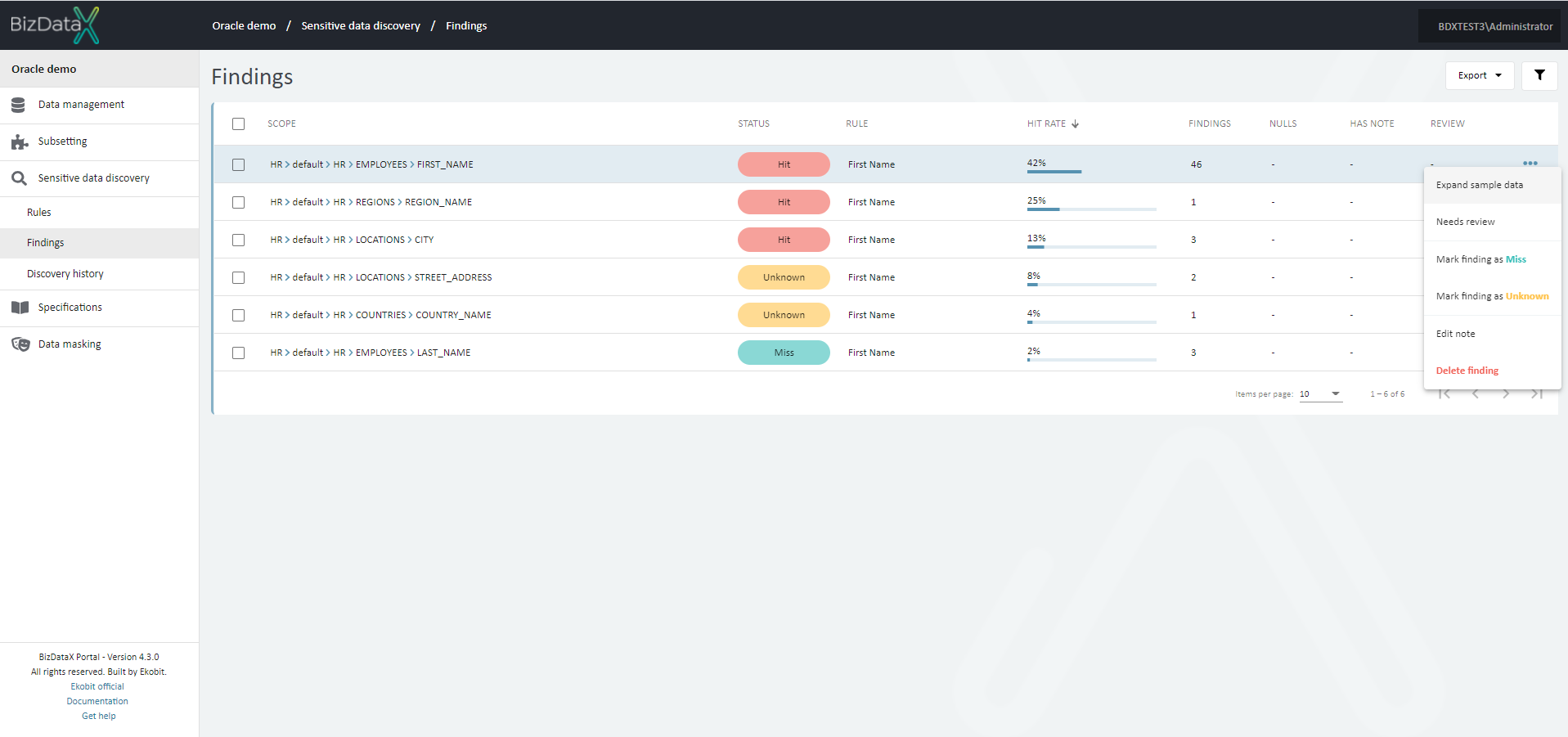Open Findings in the sidebar
The image size is (1568, 737).
(x=99, y=243)
